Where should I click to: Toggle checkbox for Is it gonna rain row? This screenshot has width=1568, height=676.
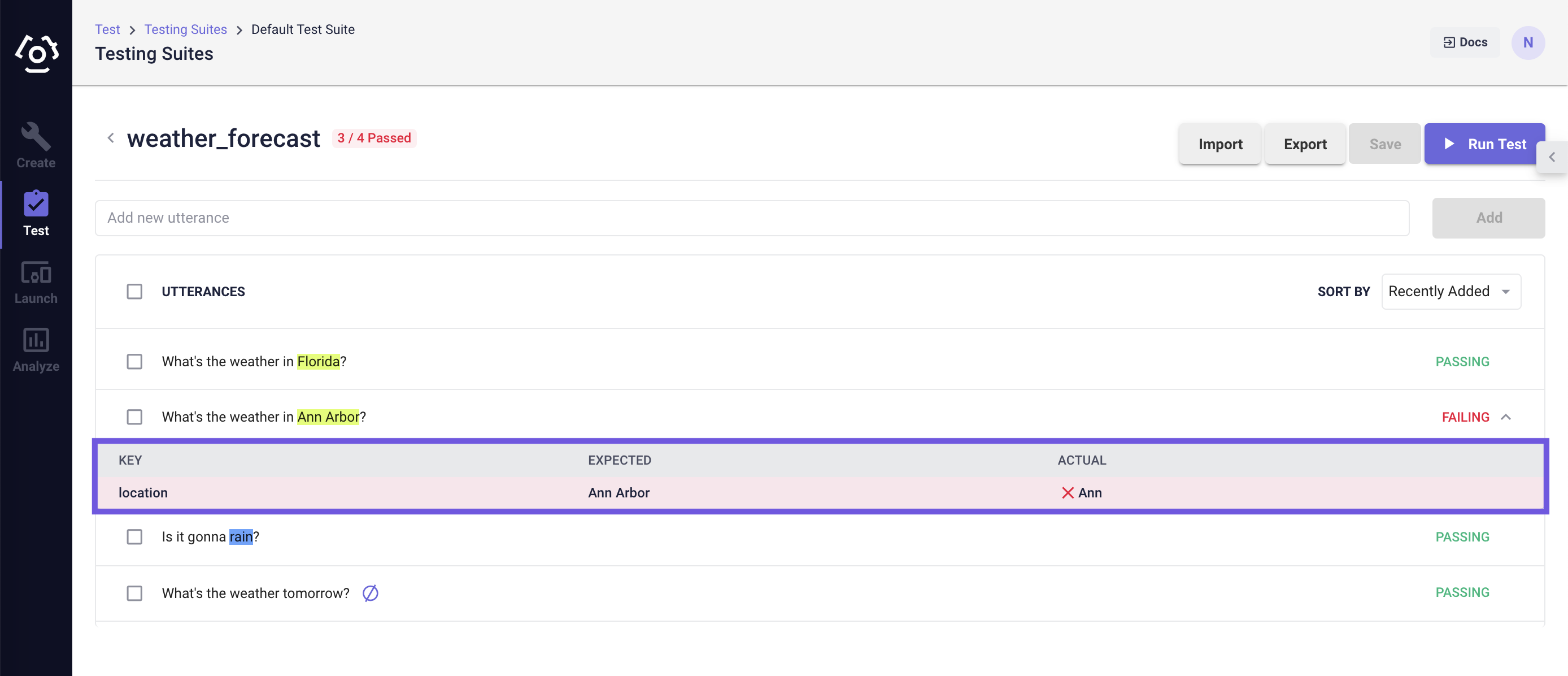tap(135, 537)
